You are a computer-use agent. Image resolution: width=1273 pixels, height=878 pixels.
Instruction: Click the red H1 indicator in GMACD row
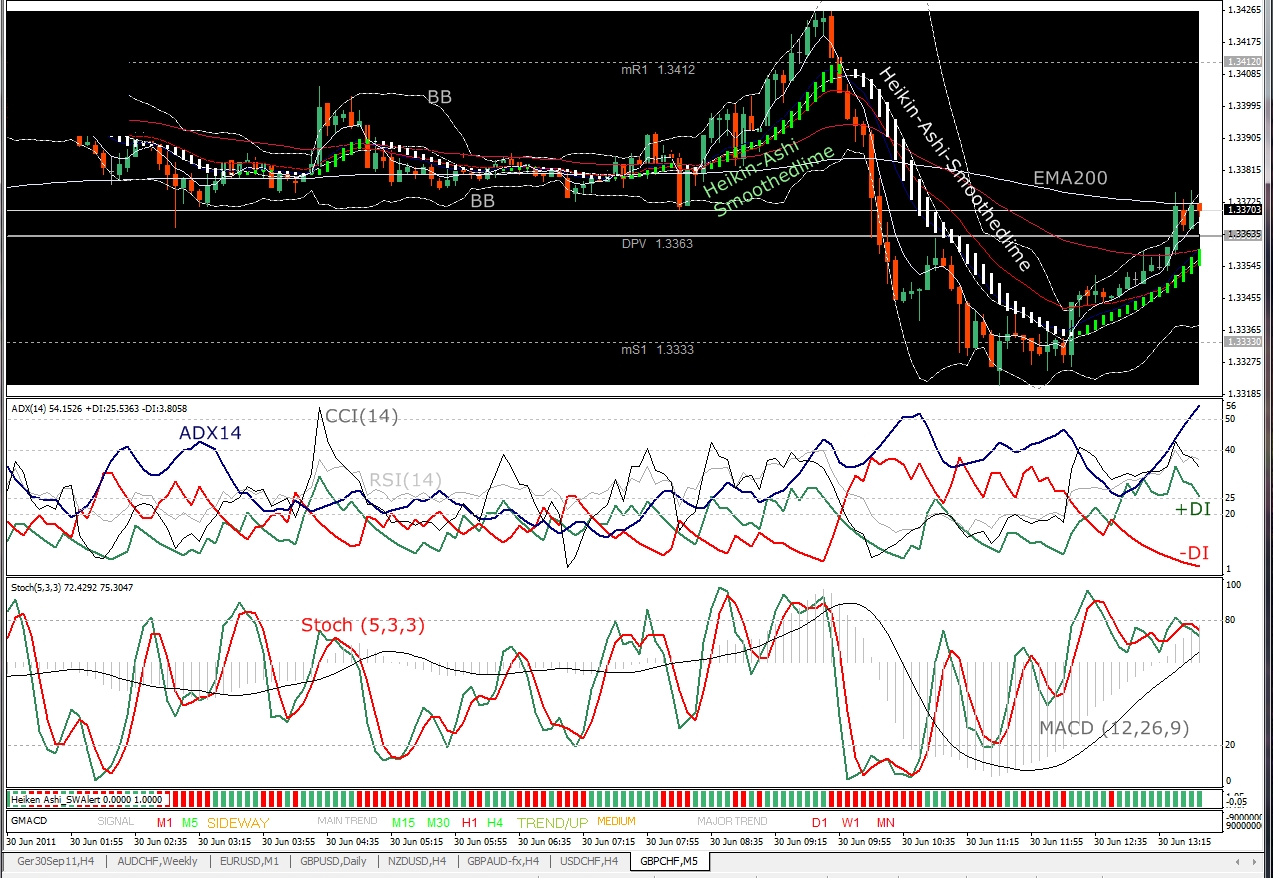[470, 822]
